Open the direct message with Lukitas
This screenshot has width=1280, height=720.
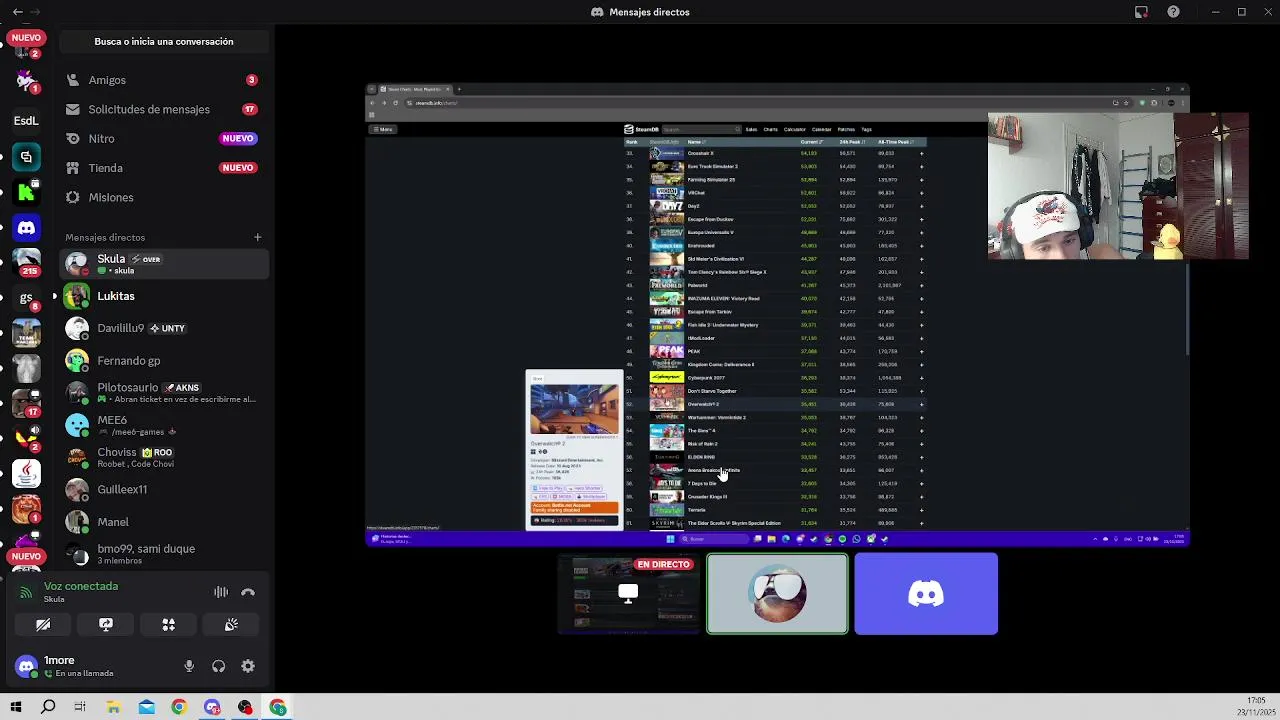[x=163, y=296]
